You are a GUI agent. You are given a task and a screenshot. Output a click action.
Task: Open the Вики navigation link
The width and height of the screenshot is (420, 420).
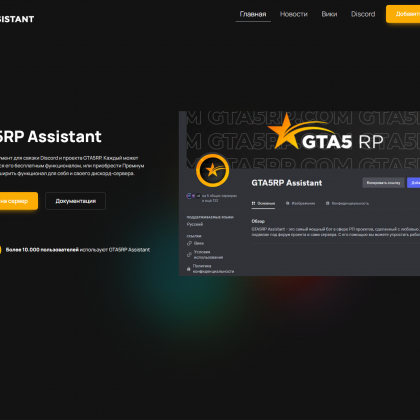[329, 14]
